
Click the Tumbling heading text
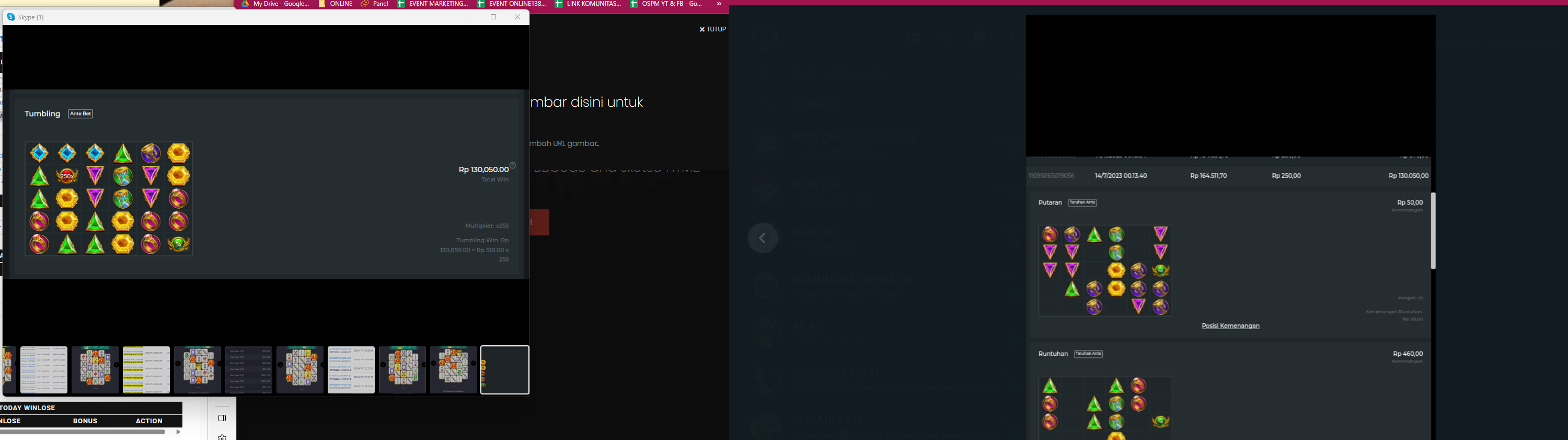(42, 114)
